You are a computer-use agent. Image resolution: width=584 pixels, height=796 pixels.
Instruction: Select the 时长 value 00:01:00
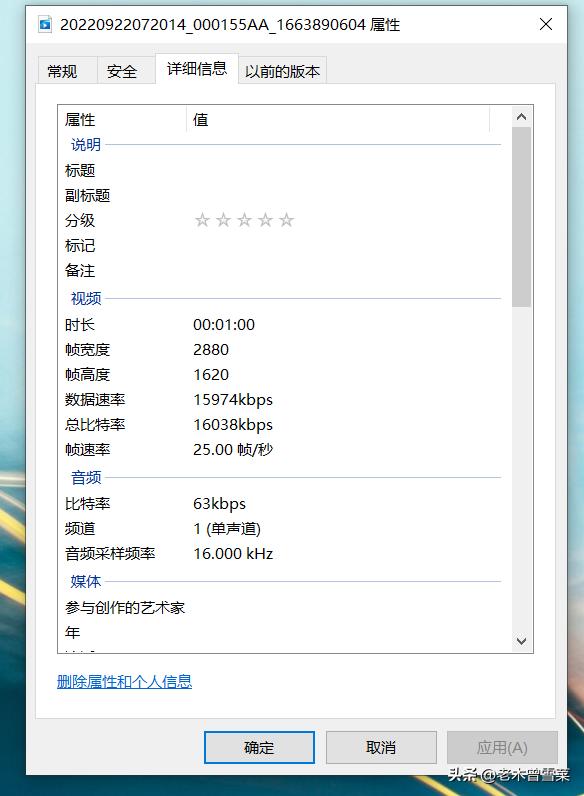224,325
